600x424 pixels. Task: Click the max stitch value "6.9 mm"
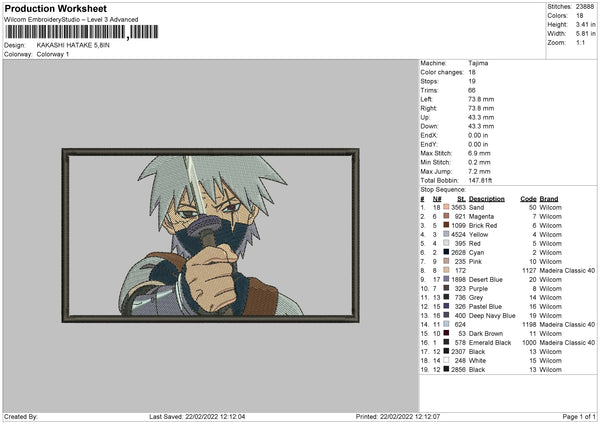tap(479, 153)
